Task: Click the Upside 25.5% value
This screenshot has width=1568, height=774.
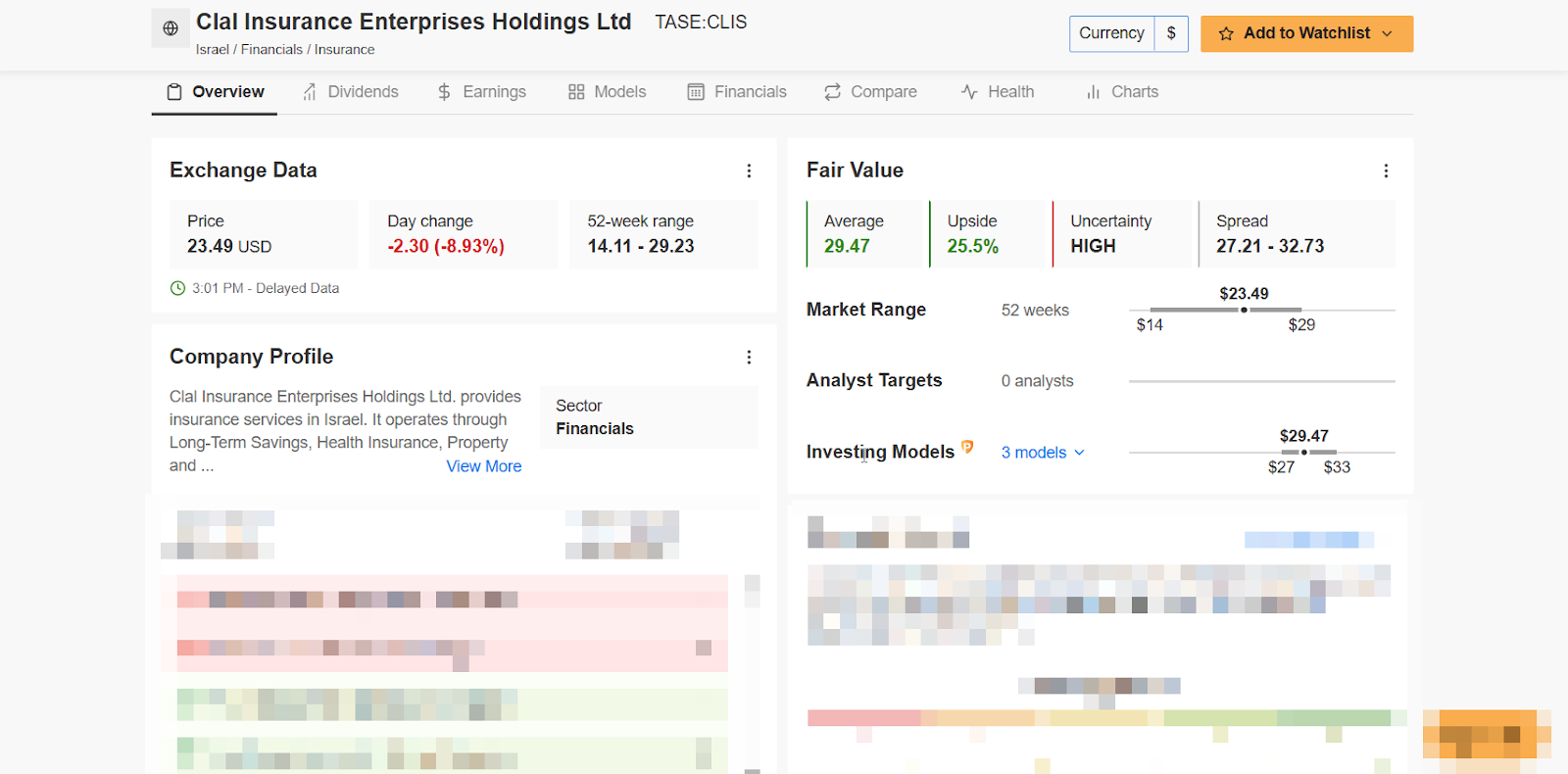Action: (972, 246)
